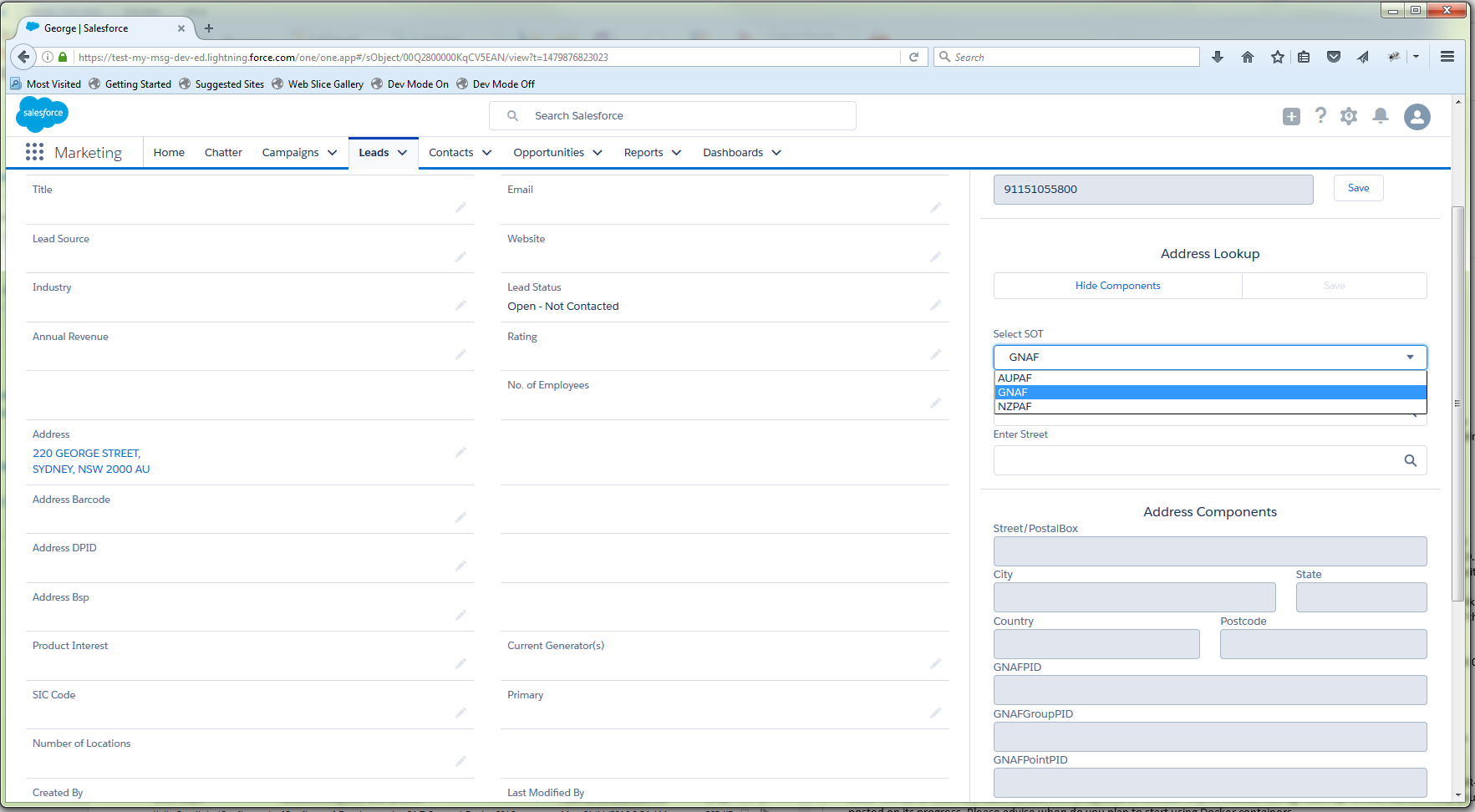Screen dimensions: 1475x812
Task: Open the App Launcher grid icon
Action: 34,151
